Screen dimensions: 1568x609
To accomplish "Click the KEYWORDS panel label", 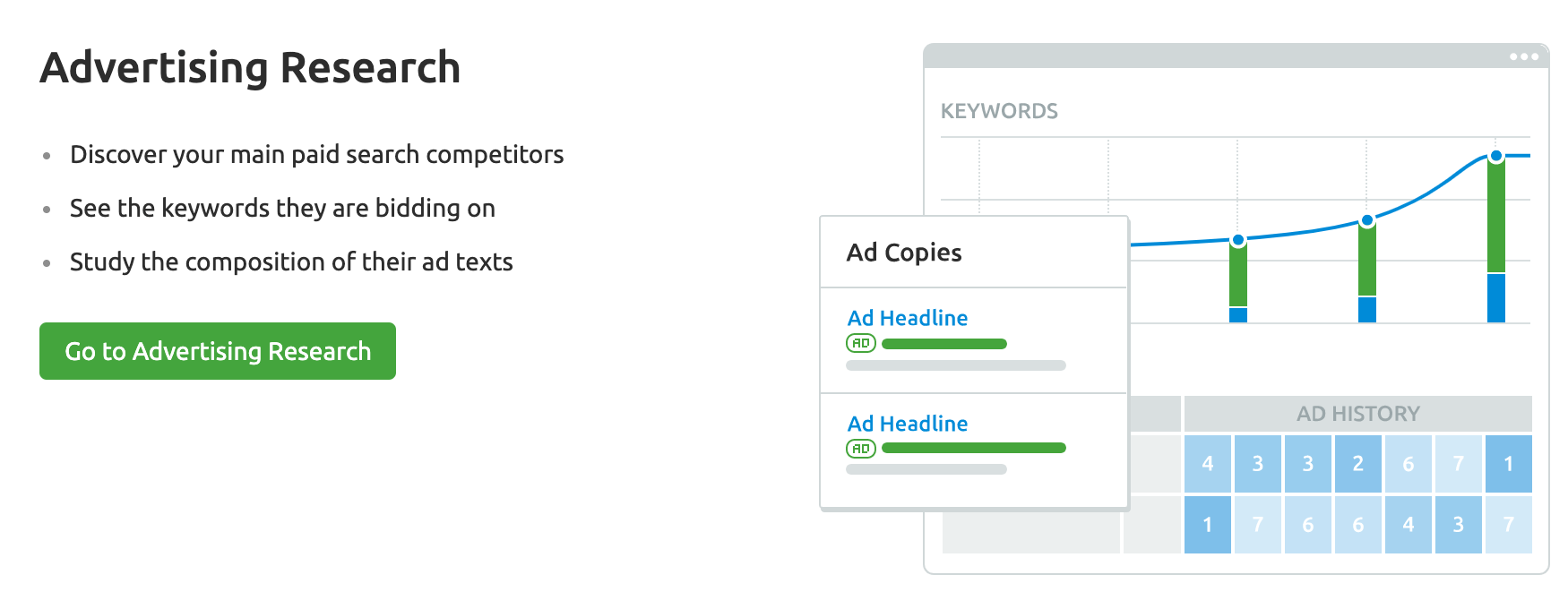I will coord(999,111).
